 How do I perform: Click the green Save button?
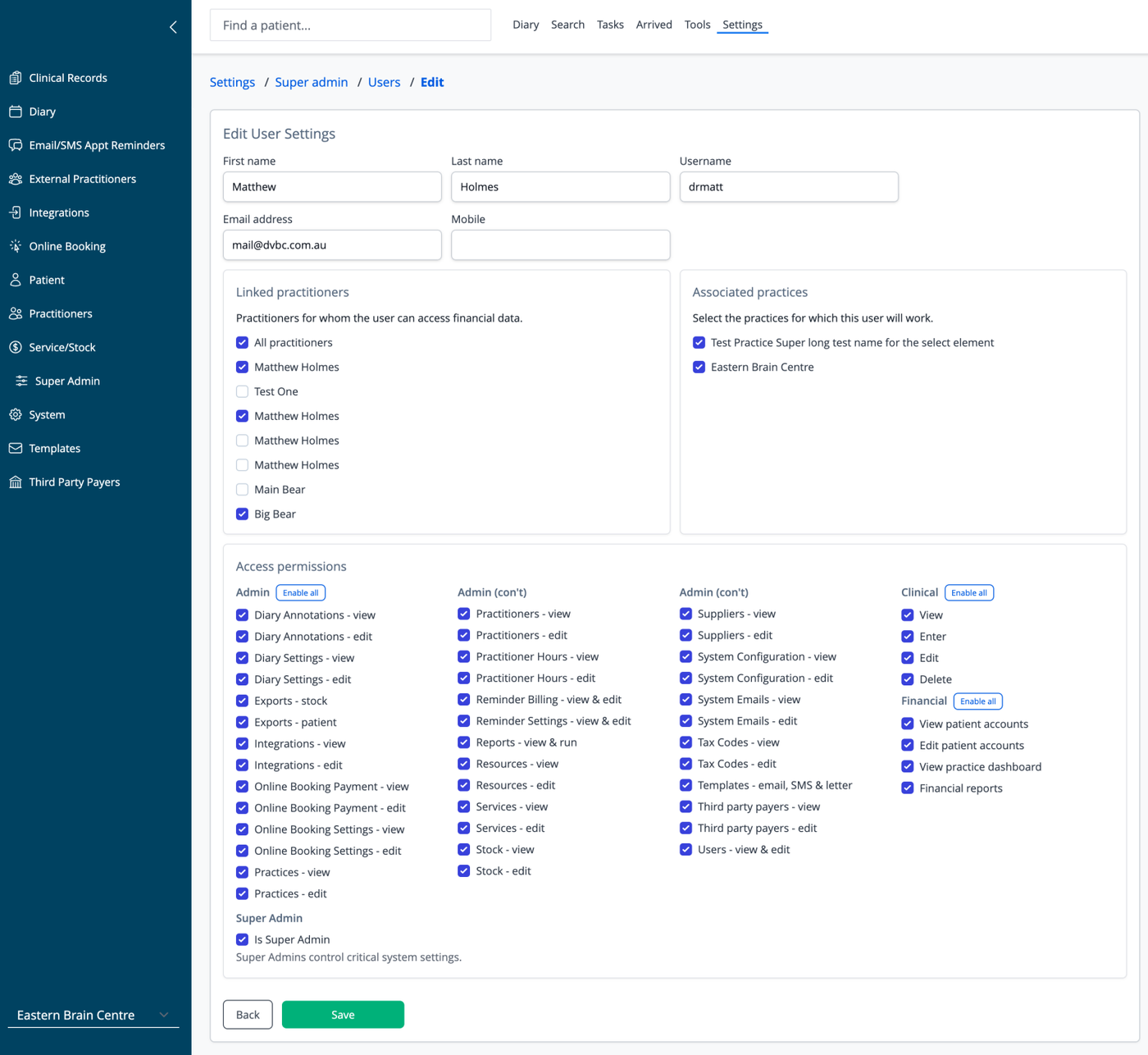click(x=343, y=1015)
